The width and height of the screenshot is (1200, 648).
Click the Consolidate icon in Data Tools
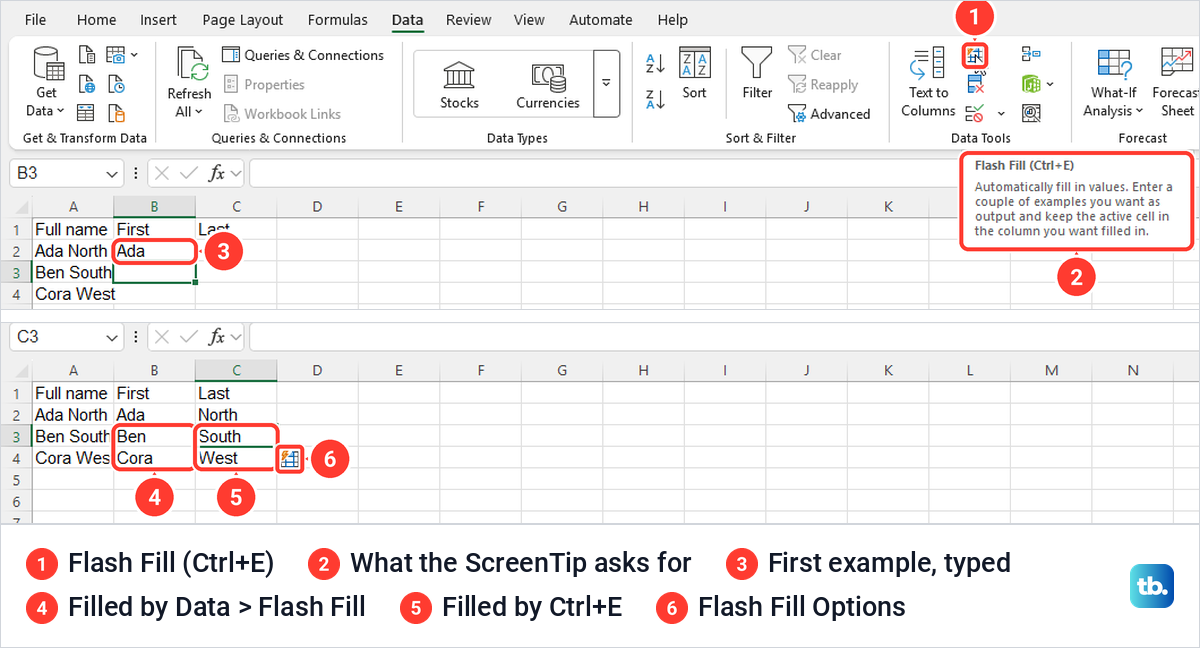click(x=1031, y=55)
